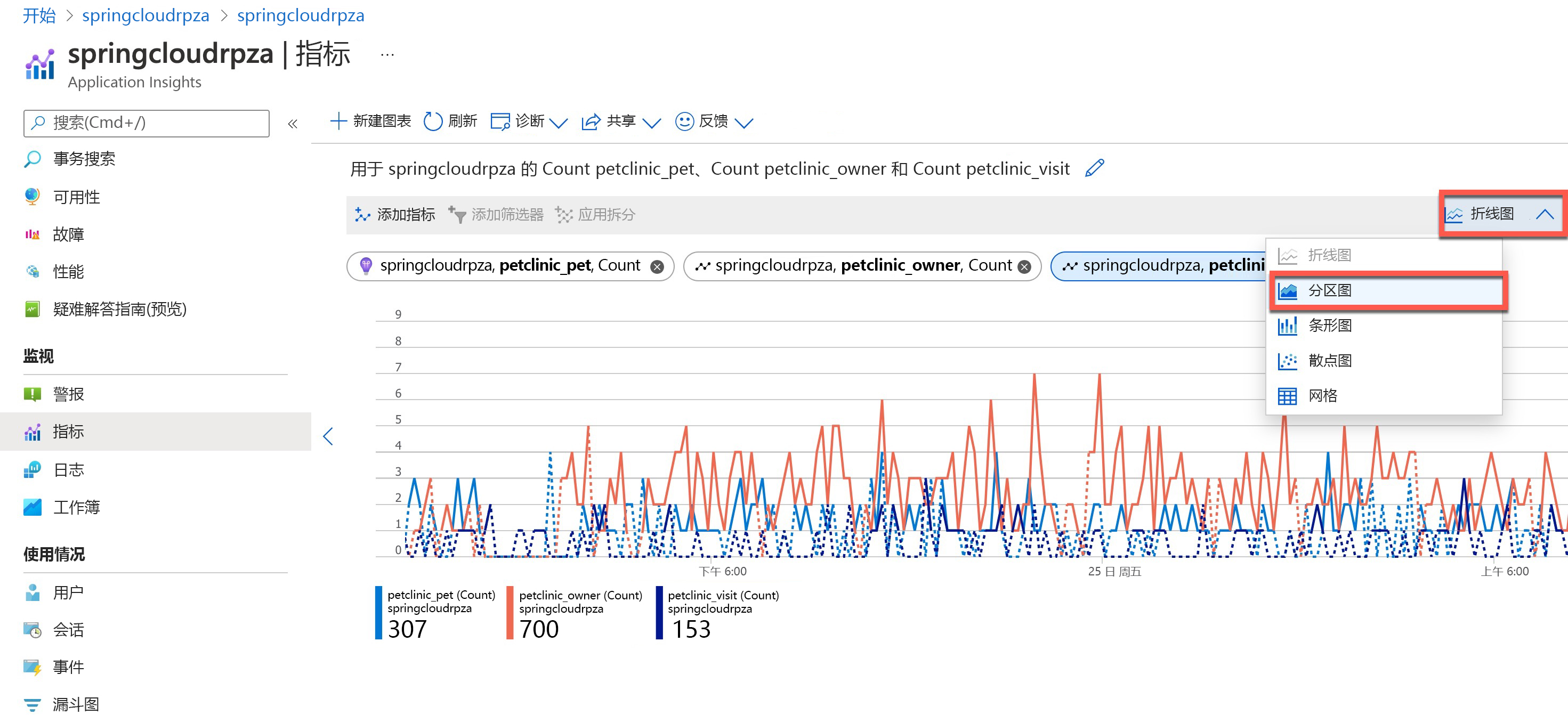
Task: Collapse the sidebar with the double chevron
Action: coord(293,124)
